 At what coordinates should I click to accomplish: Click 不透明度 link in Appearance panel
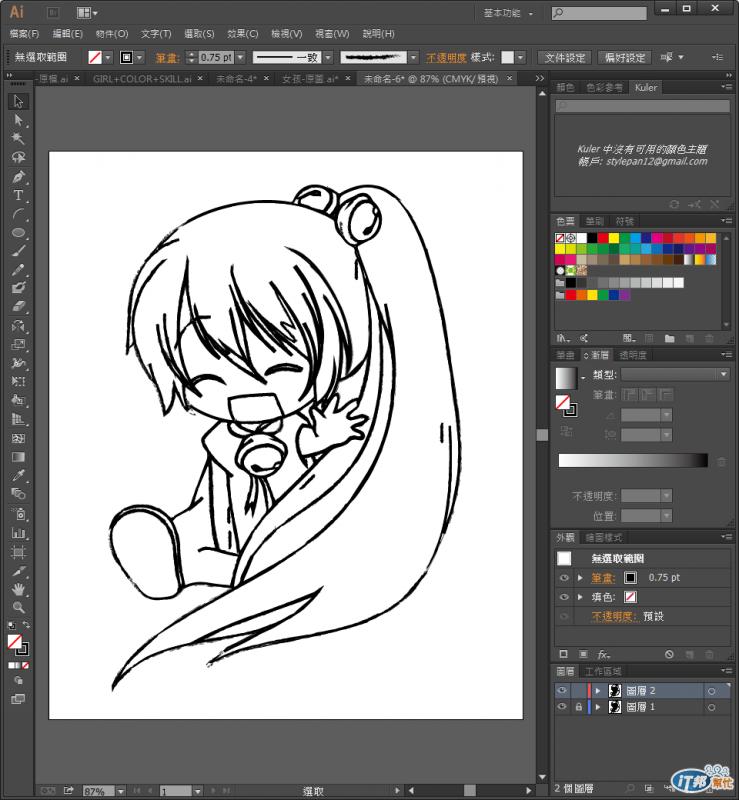(x=614, y=616)
